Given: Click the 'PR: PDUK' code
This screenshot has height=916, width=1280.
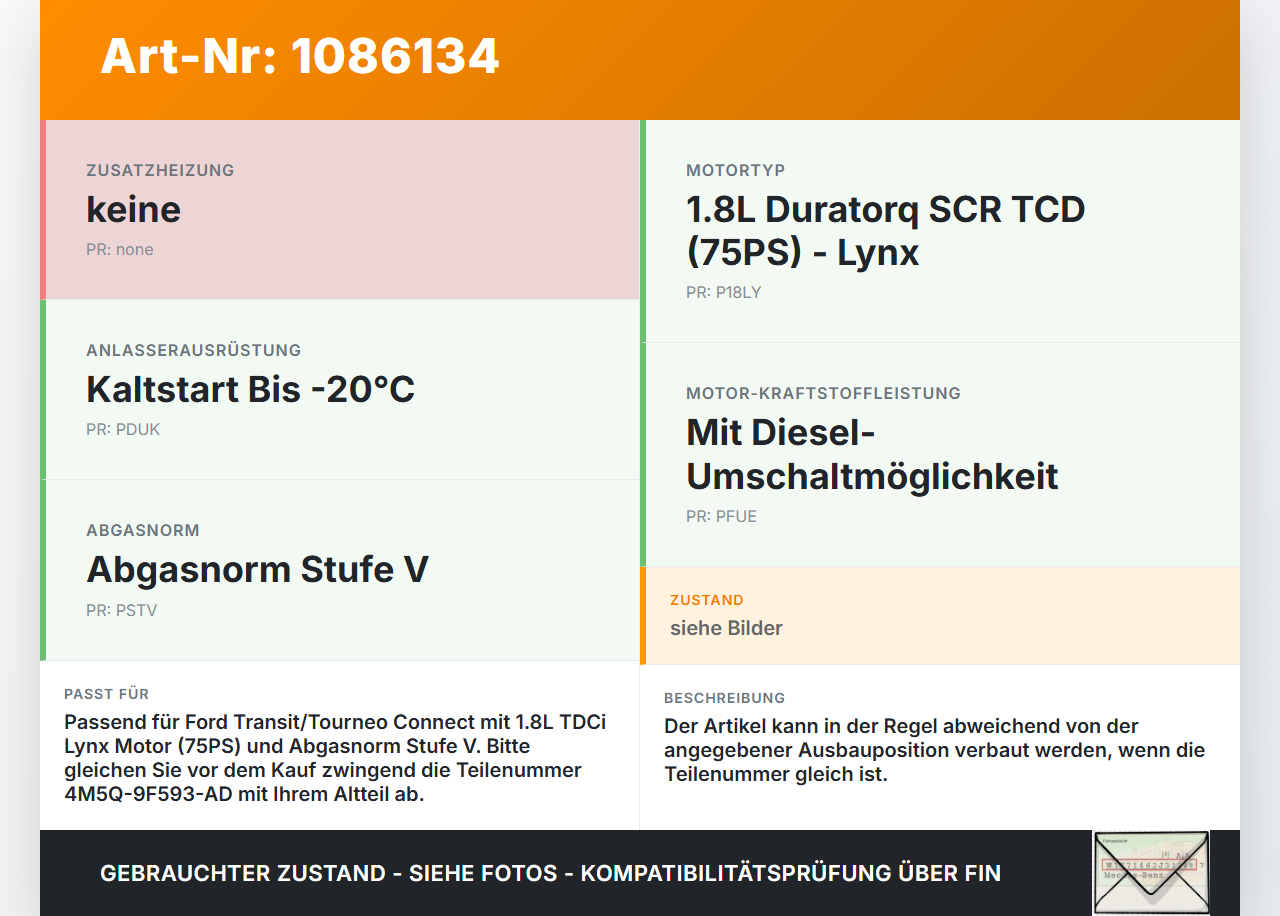Looking at the screenshot, I should tap(123, 429).
